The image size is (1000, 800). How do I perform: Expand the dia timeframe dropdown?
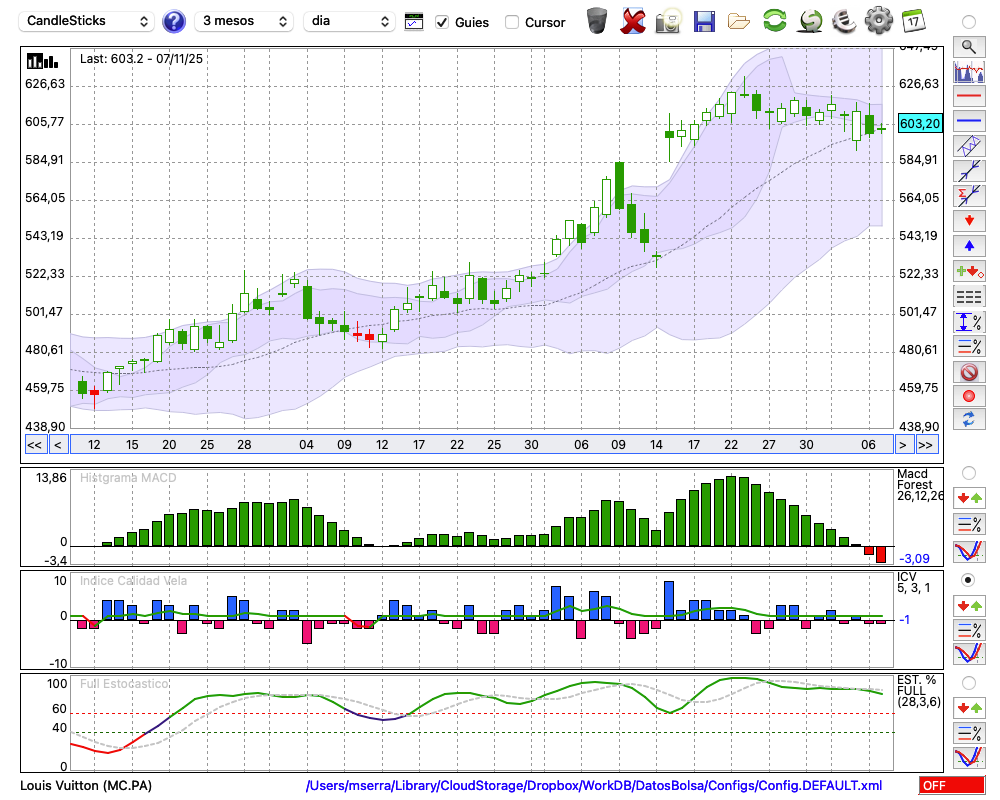tap(349, 21)
